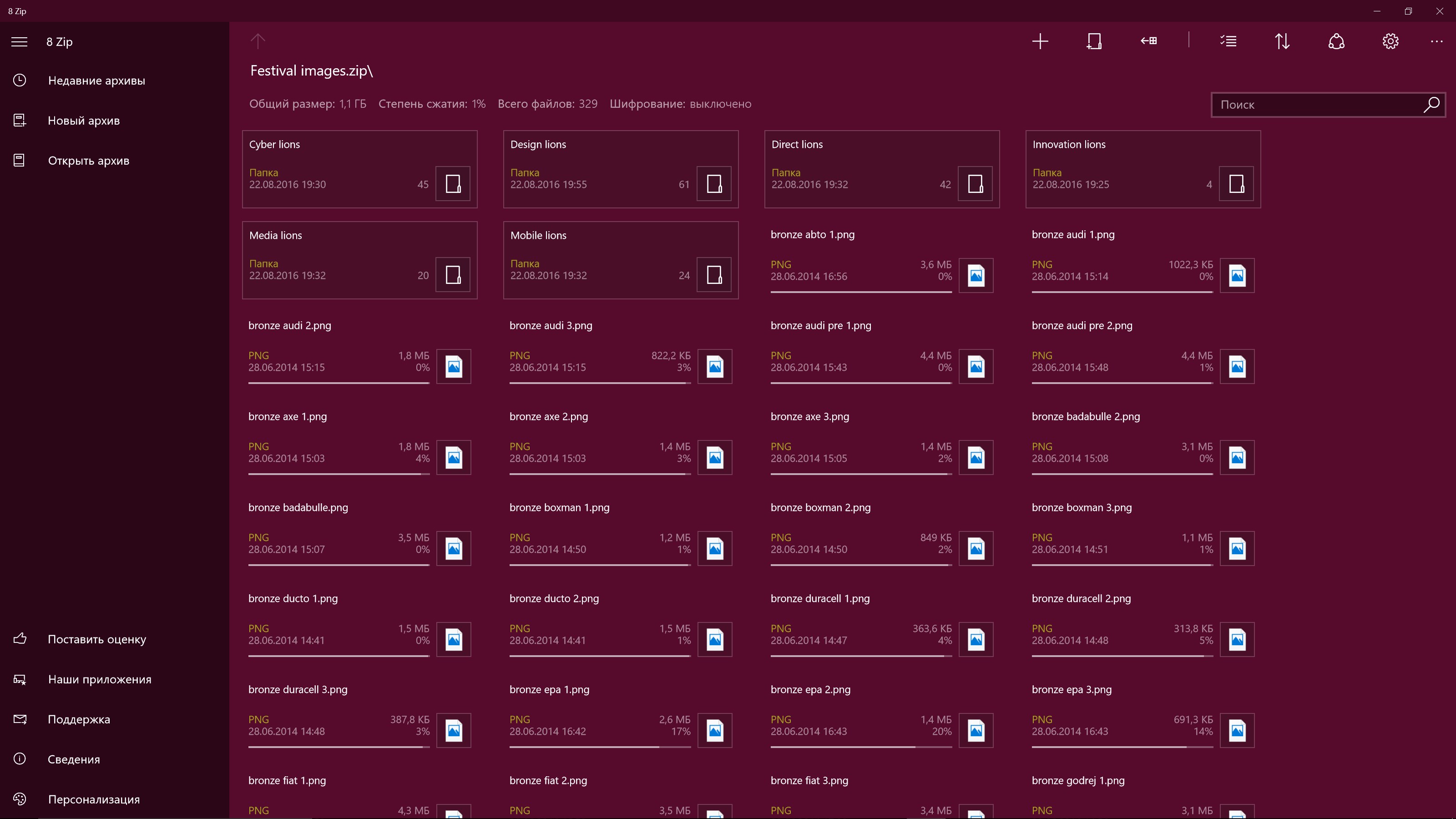Open the Cyber lions folder
The image size is (1456, 819).
point(359,169)
